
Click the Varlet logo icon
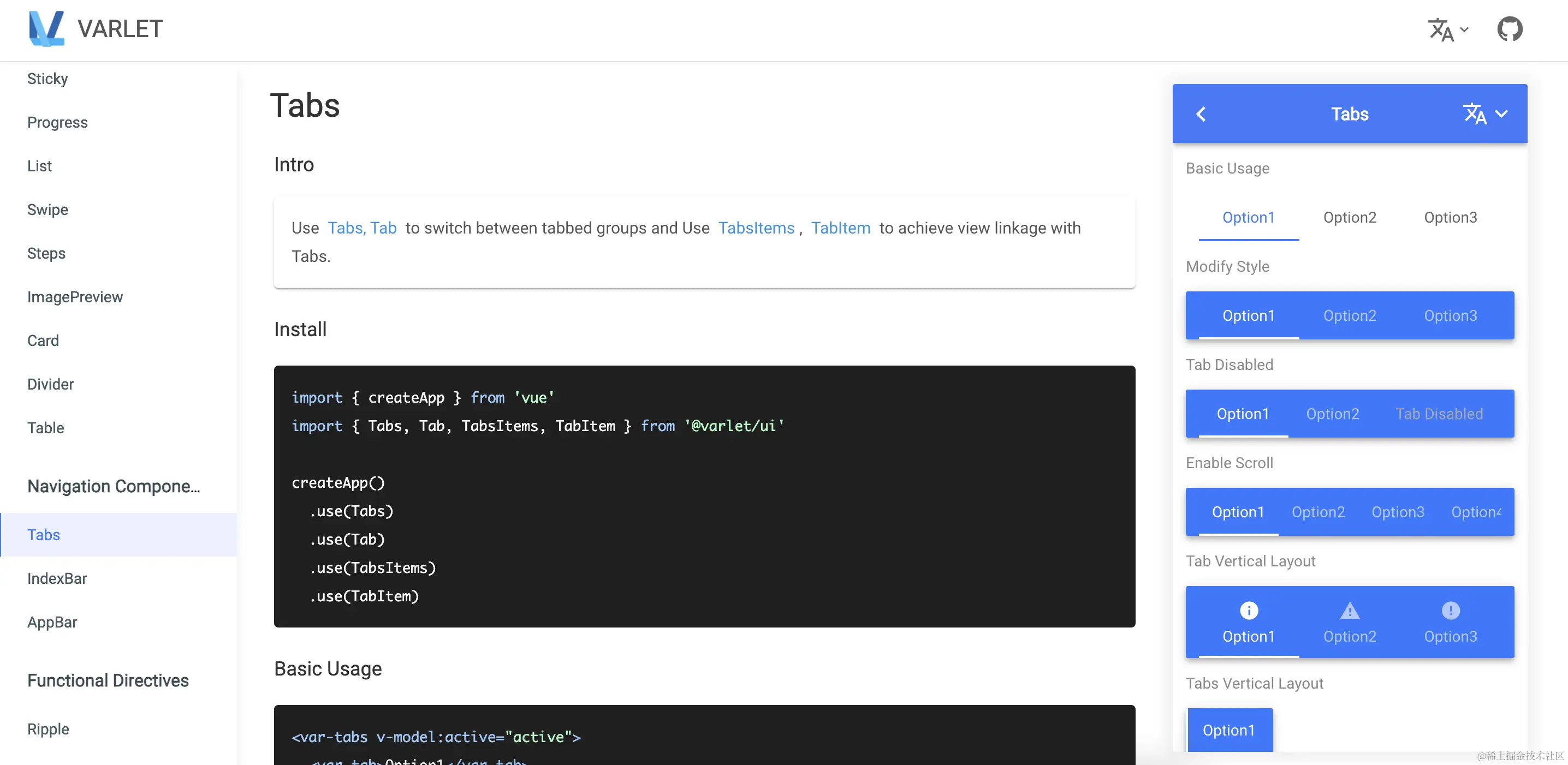pos(46,28)
